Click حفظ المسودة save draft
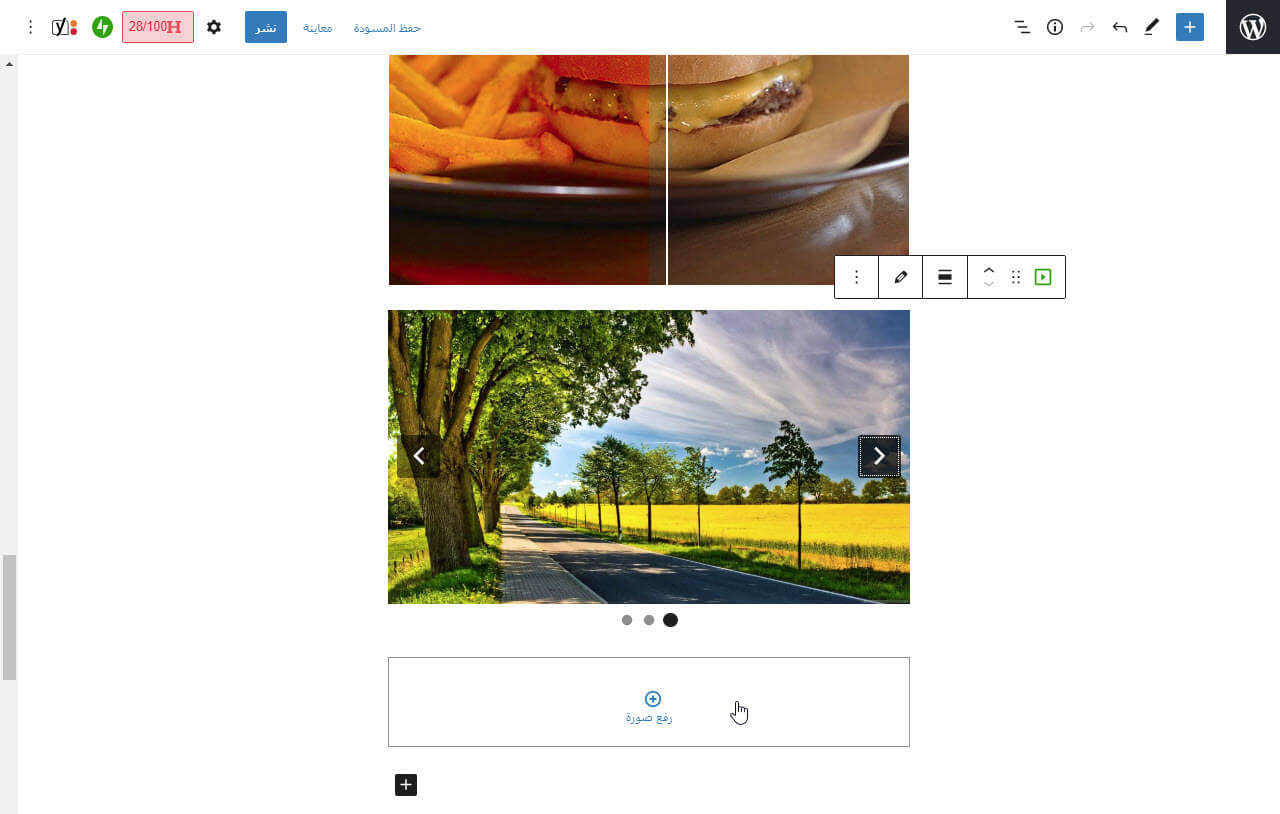Viewport: 1280px width, 814px height. click(387, 28)
